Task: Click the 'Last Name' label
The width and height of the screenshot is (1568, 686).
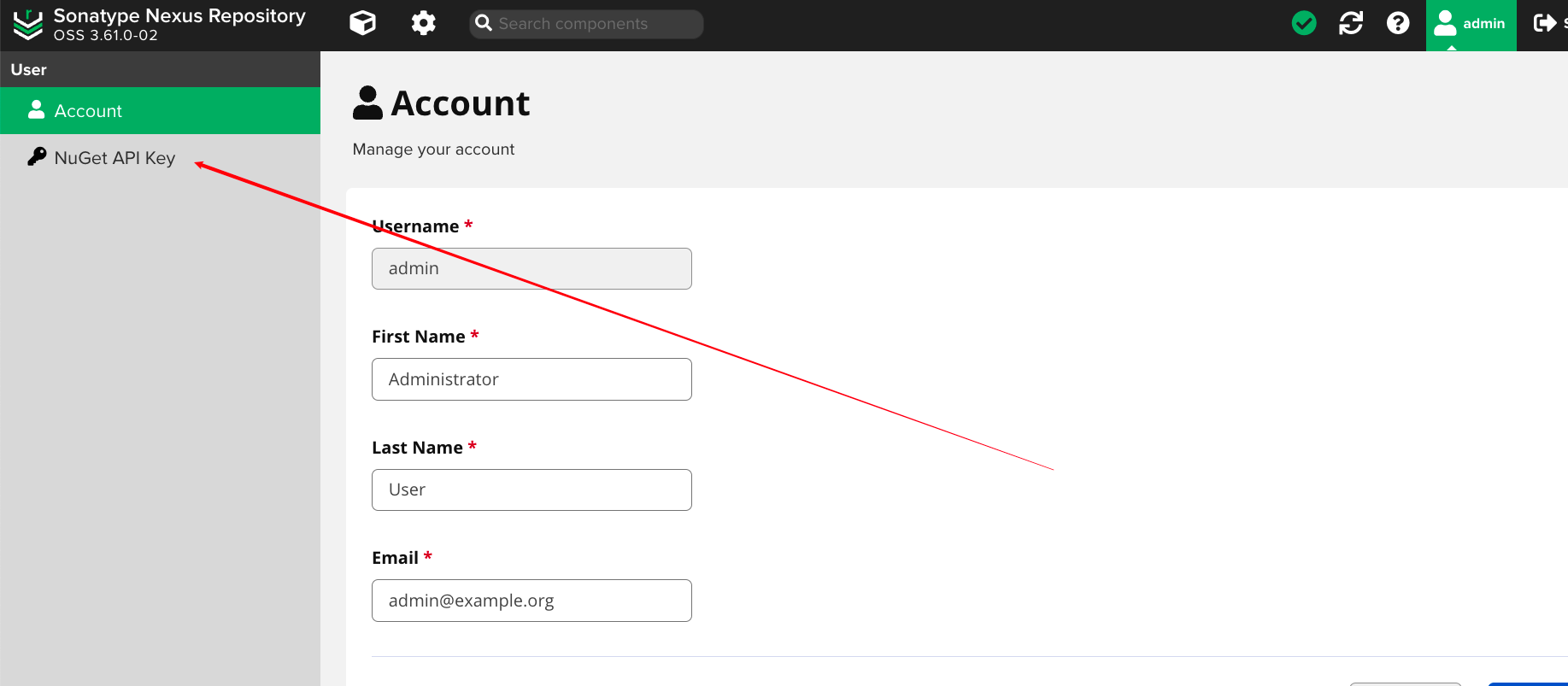Action: [x=417, y=448]
